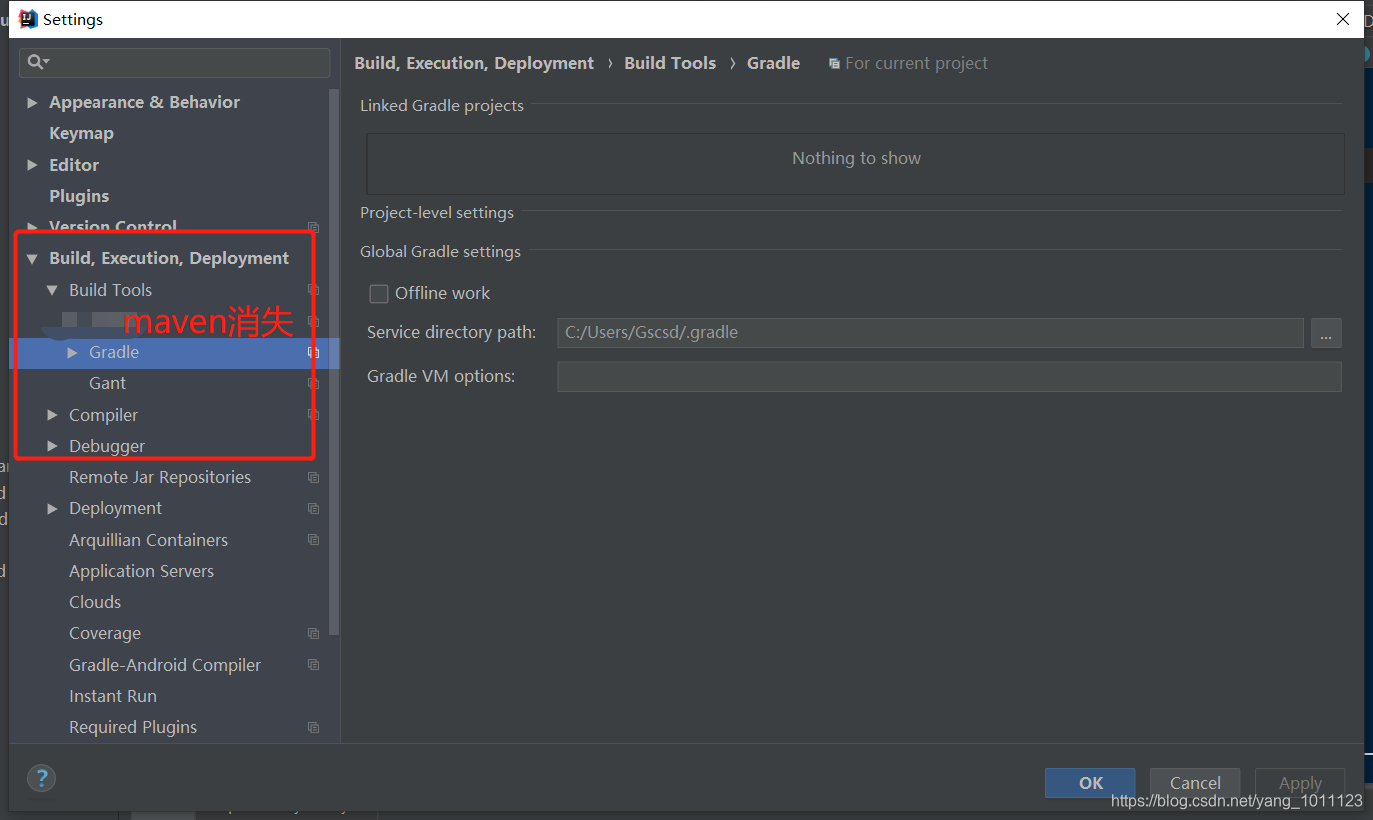Enable the 'Offline work' checkbox

point(378,293)
